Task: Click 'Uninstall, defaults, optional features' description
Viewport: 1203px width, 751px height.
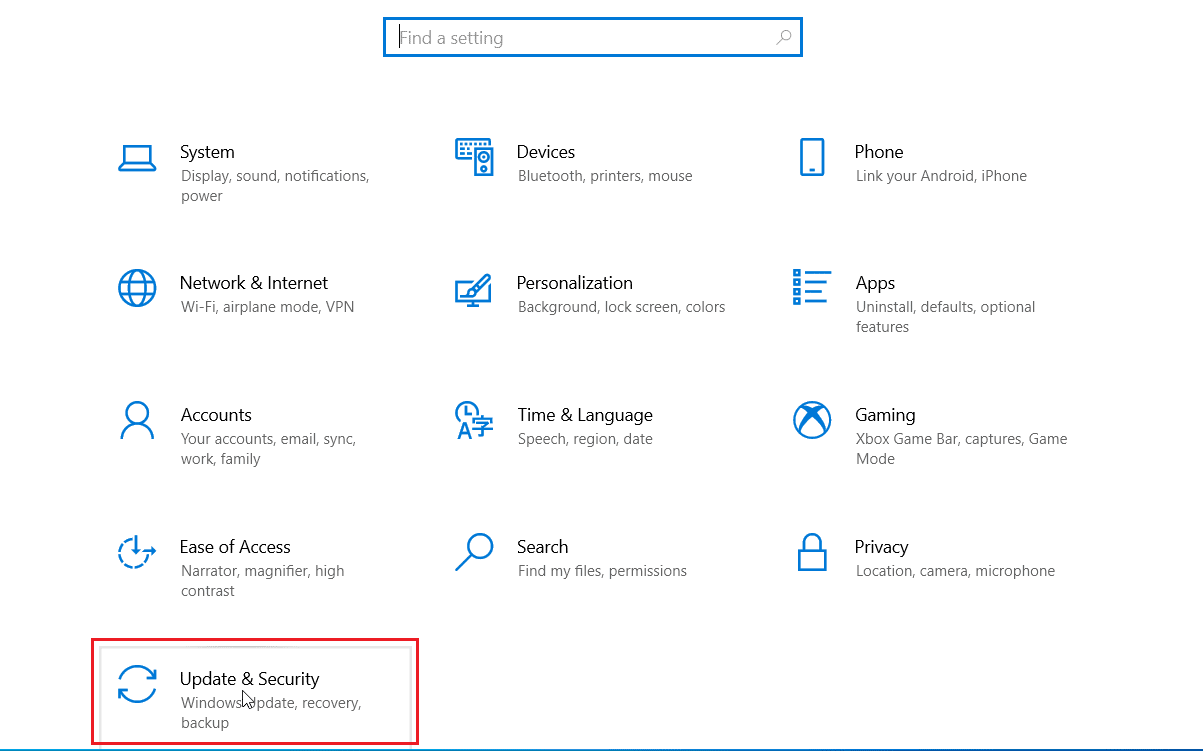Action: tap(945, 317)
